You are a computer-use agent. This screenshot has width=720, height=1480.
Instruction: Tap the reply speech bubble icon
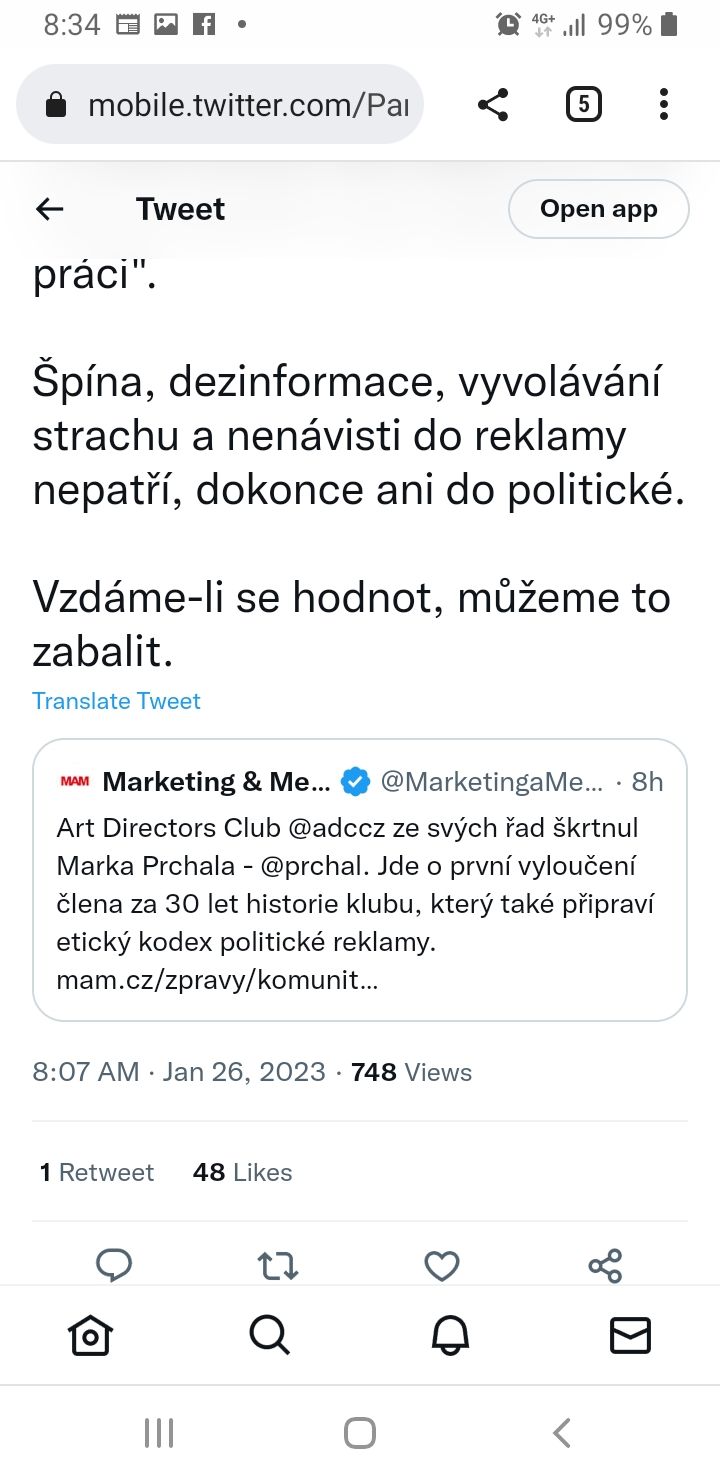114,1265
